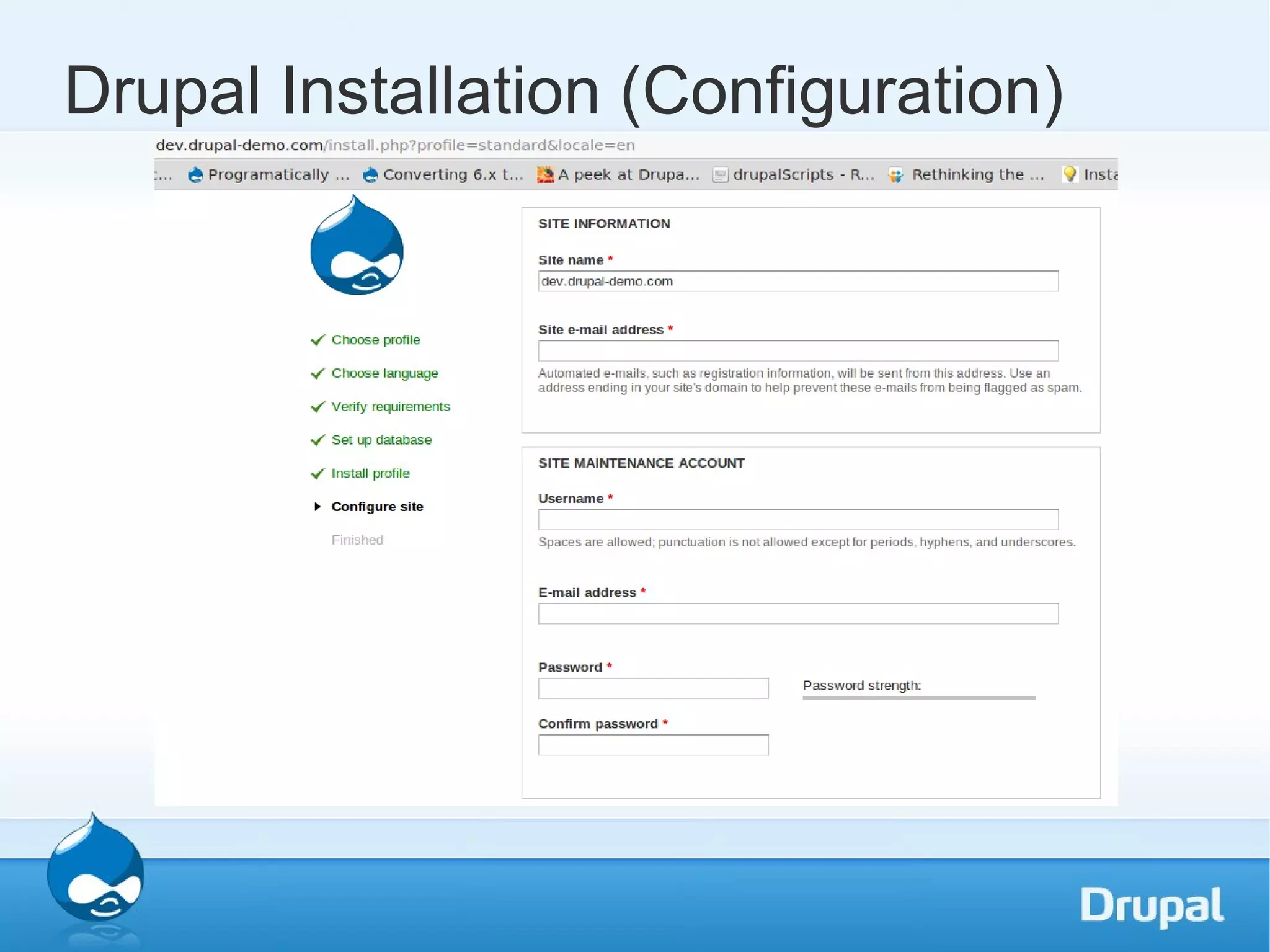Select the 'Choose language' step
1270x952 pixels.
[384, 373]
